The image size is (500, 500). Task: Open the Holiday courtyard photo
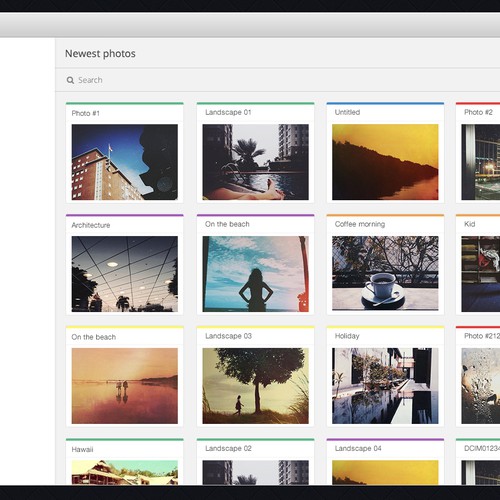click(x=385, y=386)
